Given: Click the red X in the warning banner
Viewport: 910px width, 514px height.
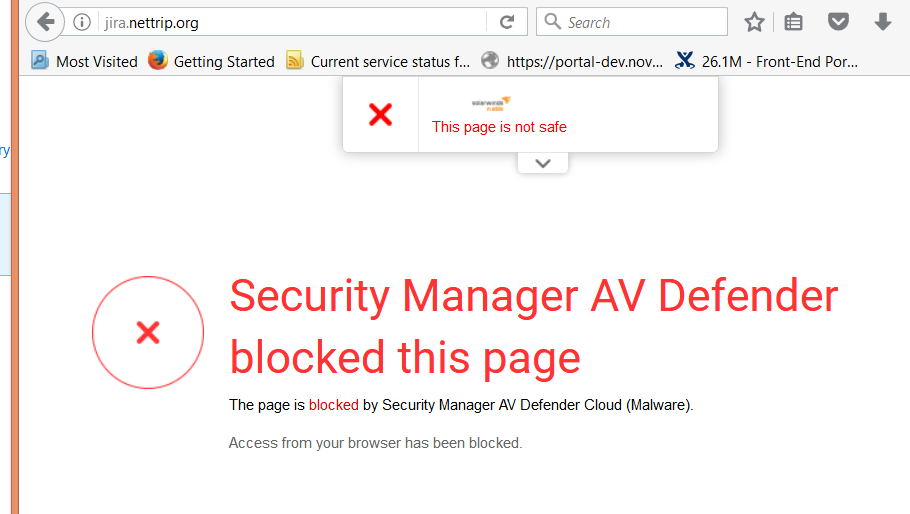Looking at the screenshot, I should tap(381, 114).
